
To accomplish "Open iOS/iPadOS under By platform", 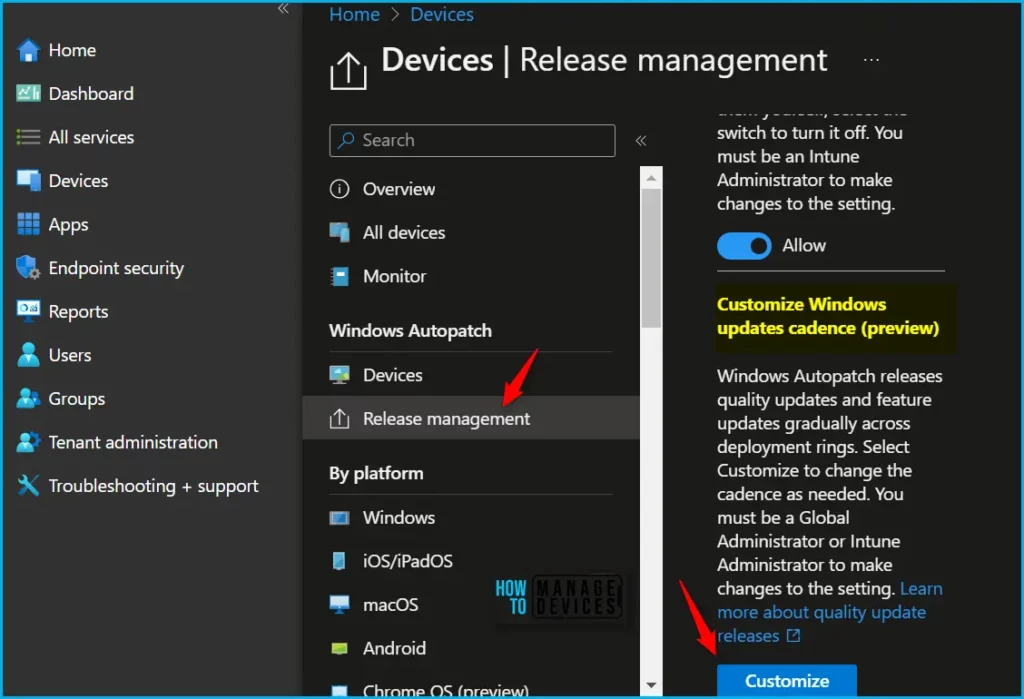I will tap(408, 561).
